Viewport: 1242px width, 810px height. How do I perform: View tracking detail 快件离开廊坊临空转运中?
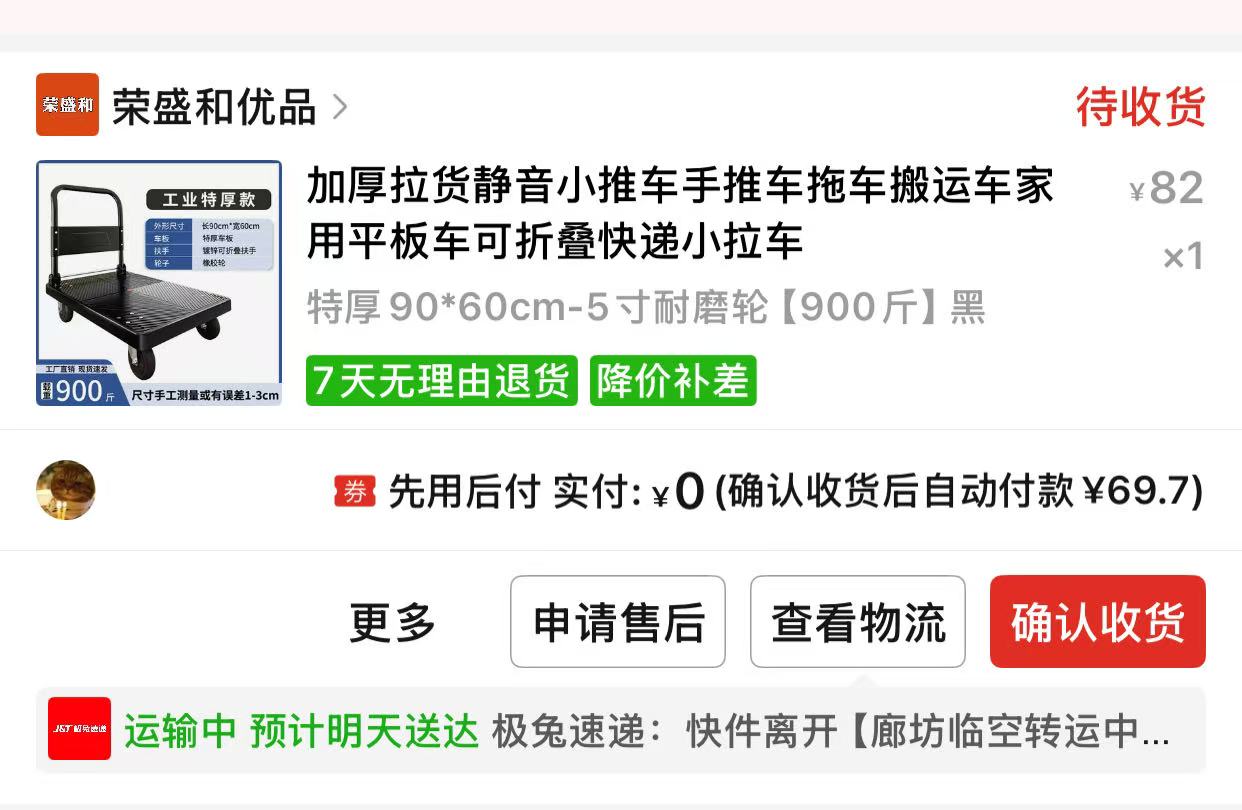(x=928, y=732)
